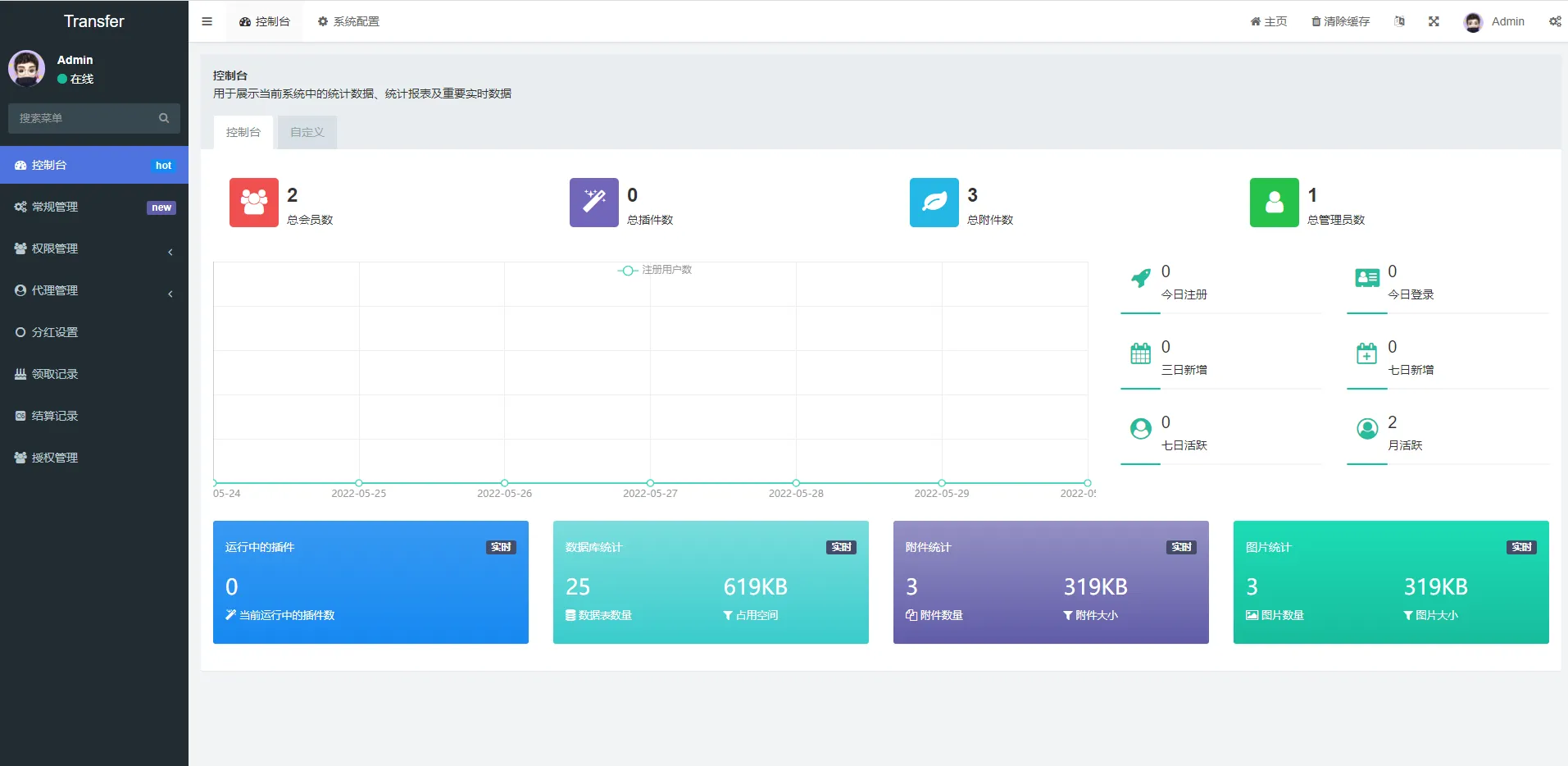Select the 系统配置 menu item

[348, 21]
